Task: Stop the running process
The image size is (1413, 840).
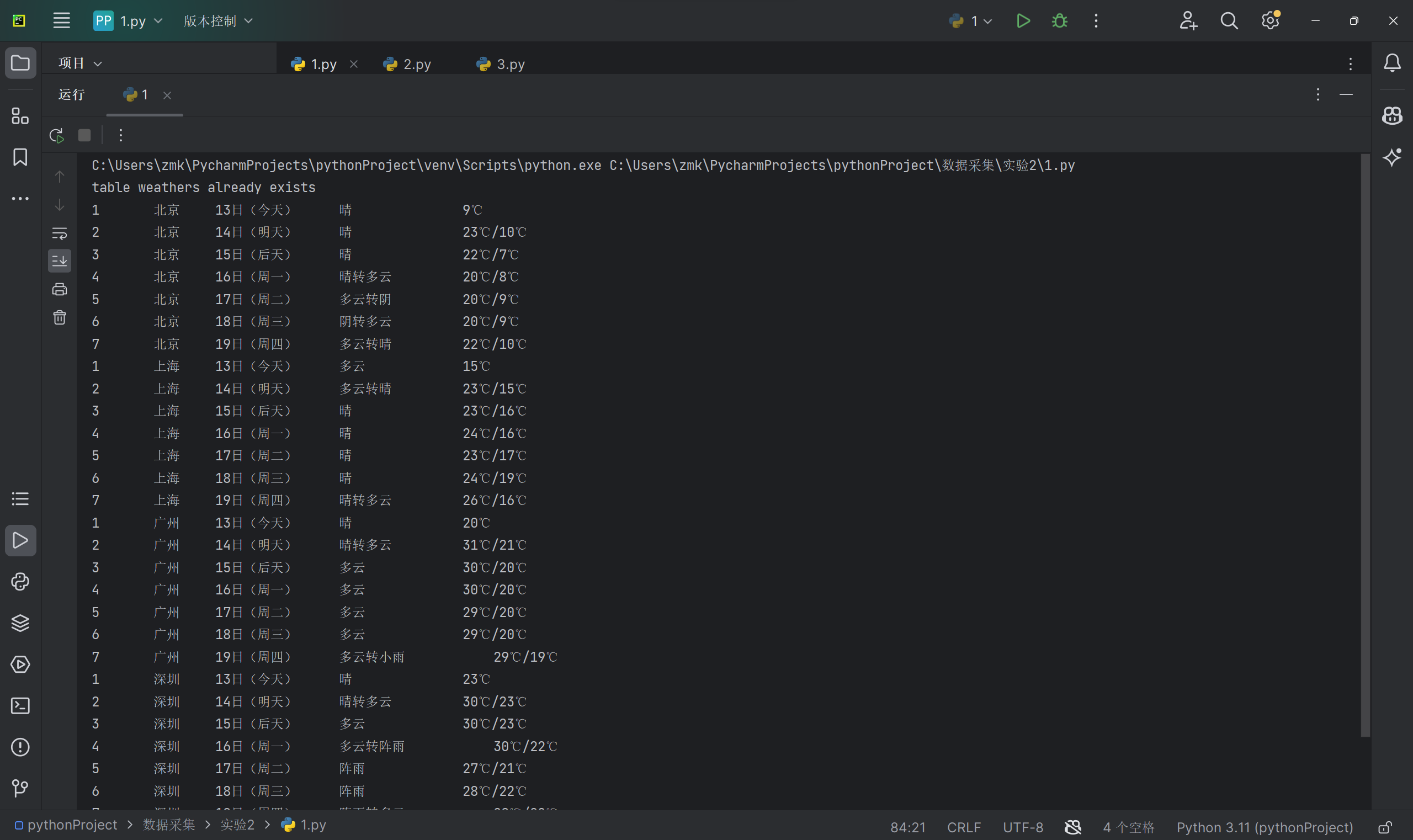Action: click(84, 135)
